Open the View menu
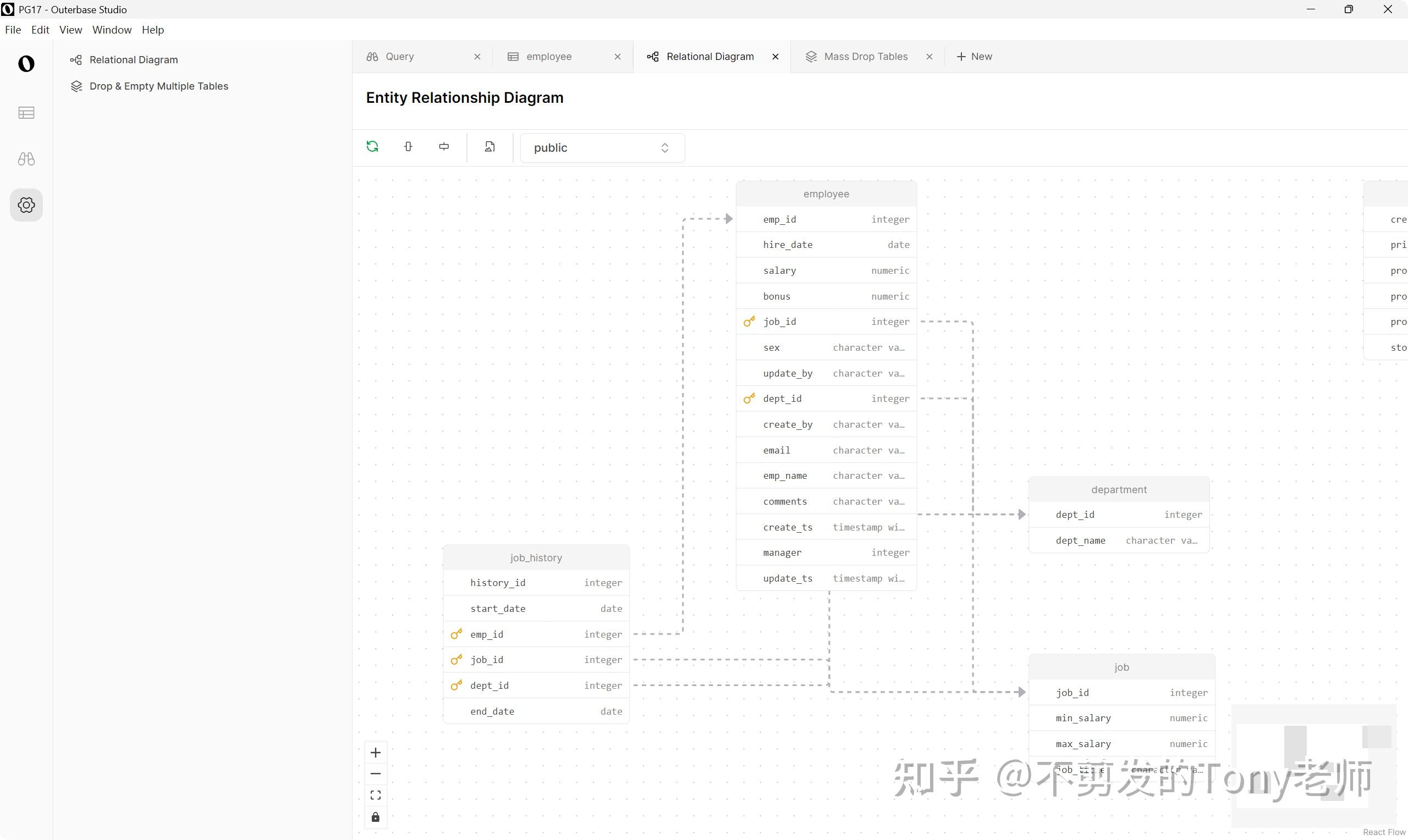Image resolution: width=1408 pixels, height=840 pixels. click(x=71, y=30)
